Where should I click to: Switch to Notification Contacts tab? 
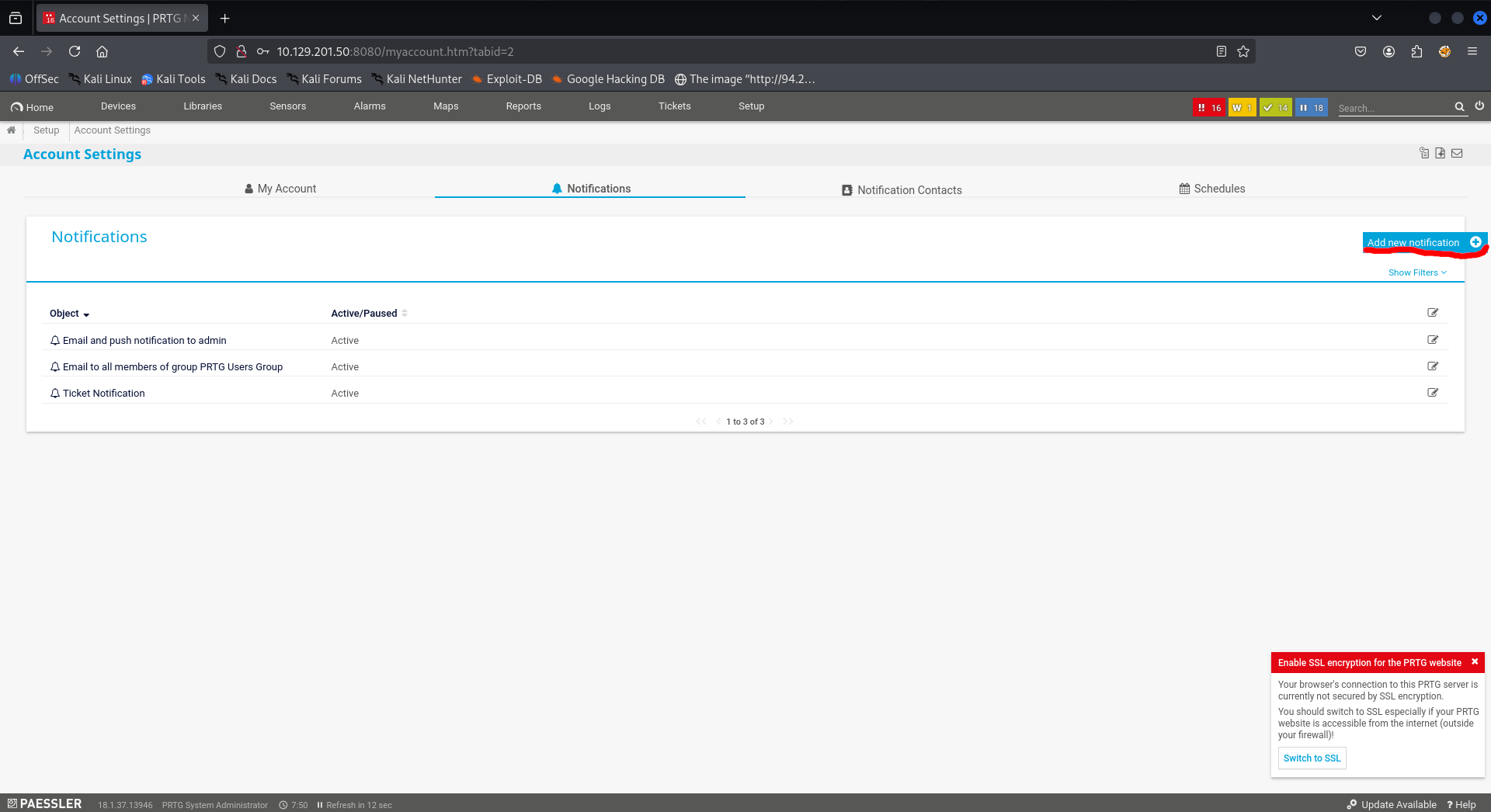point(902,189)
